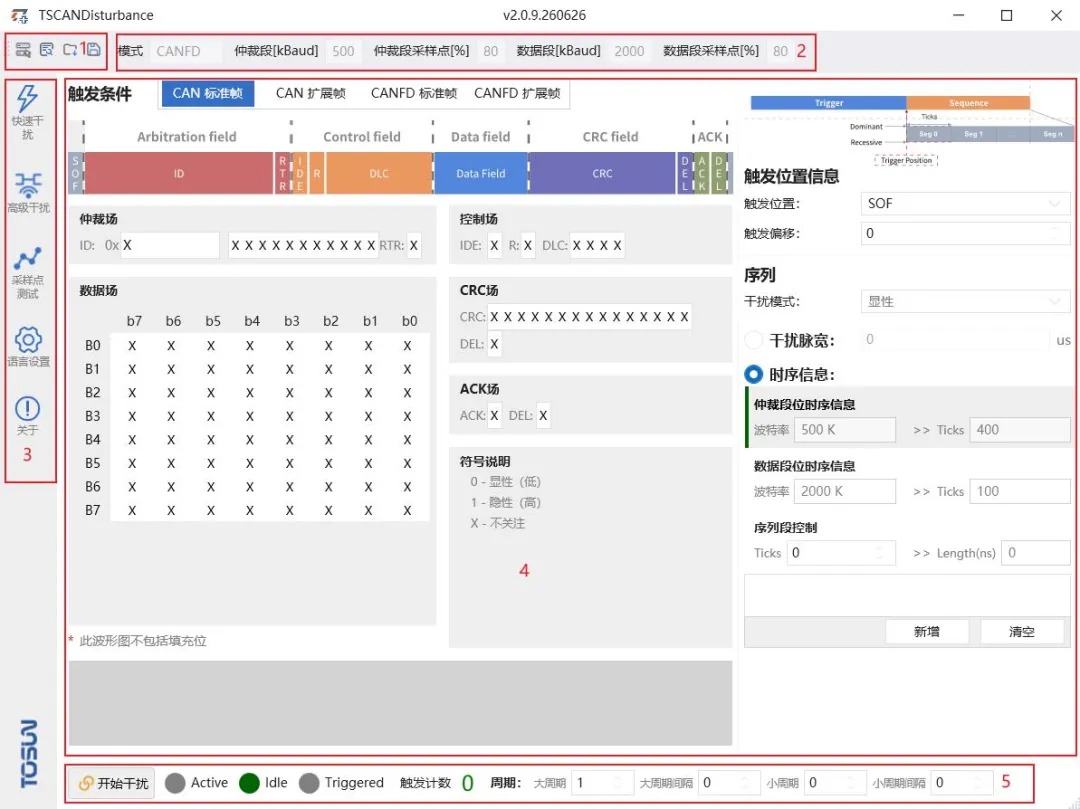Image resolution: width=1080 pixels, height=809 pixels.
Task: Click the 大周期间隔 spinner arrows
Action: pyautogui.click(x=745, y=783)
